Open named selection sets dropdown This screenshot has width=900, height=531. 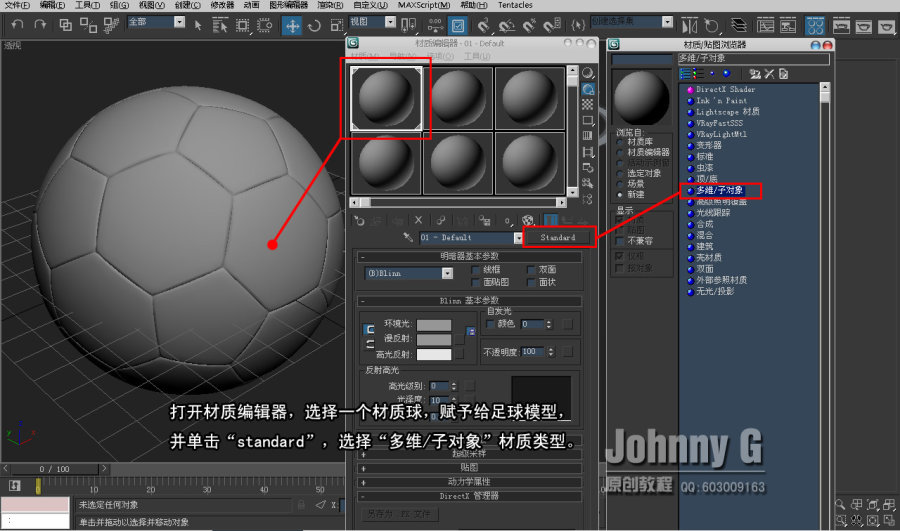[x=667, y=22]
